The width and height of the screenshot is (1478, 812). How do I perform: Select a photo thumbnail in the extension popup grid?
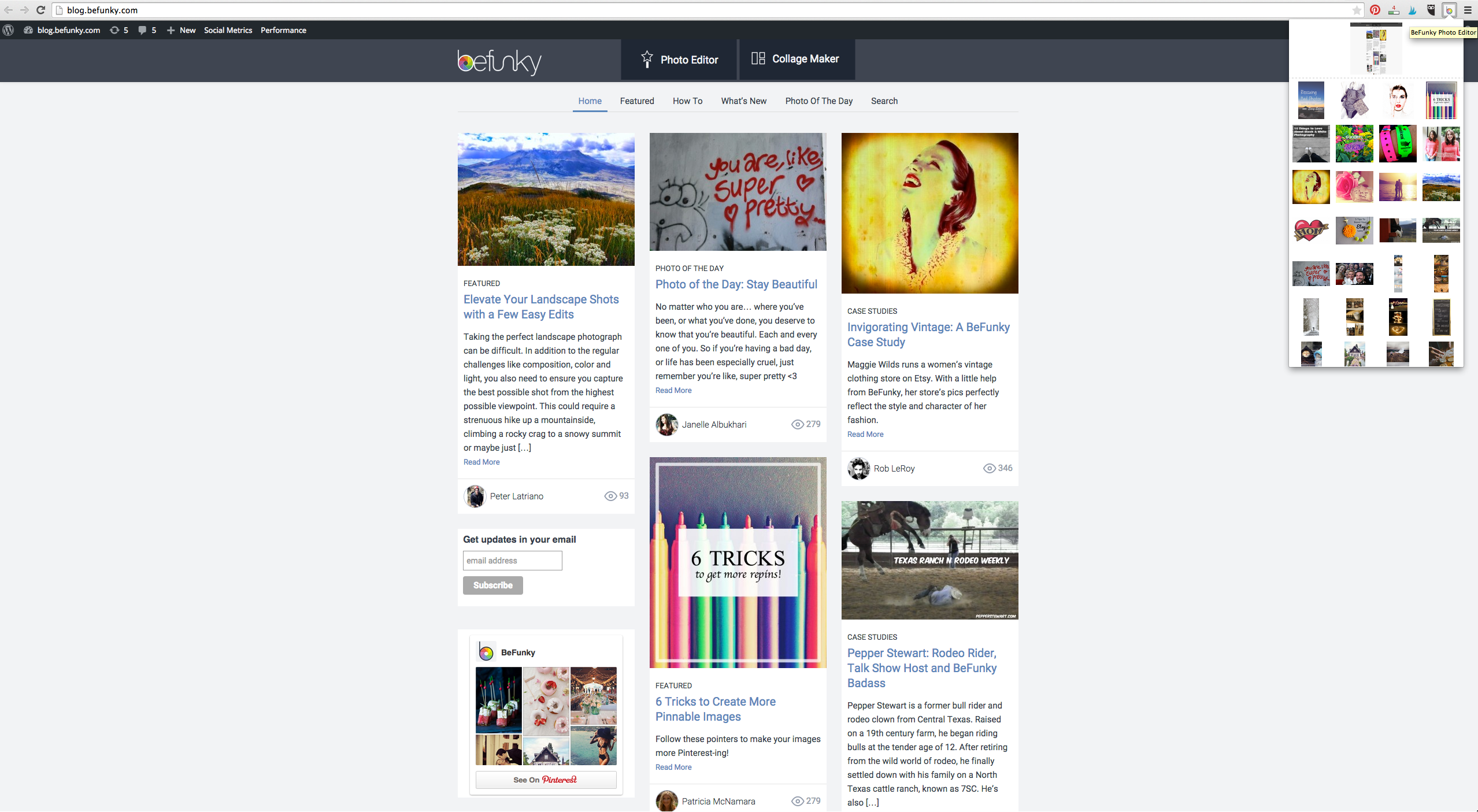coord(1312,100)
